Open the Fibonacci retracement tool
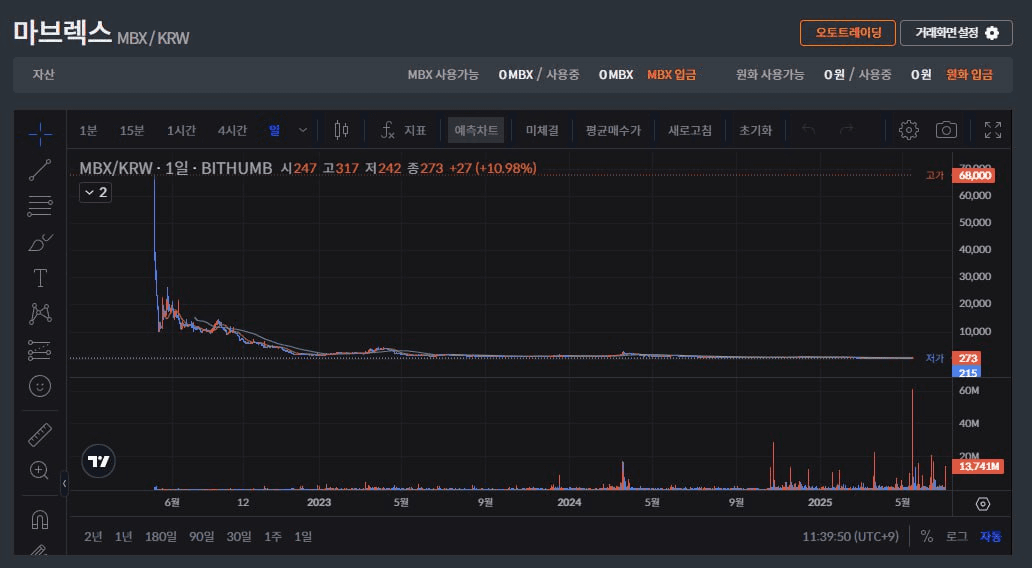Screen dimensions: 1032x568 (40, 206)
